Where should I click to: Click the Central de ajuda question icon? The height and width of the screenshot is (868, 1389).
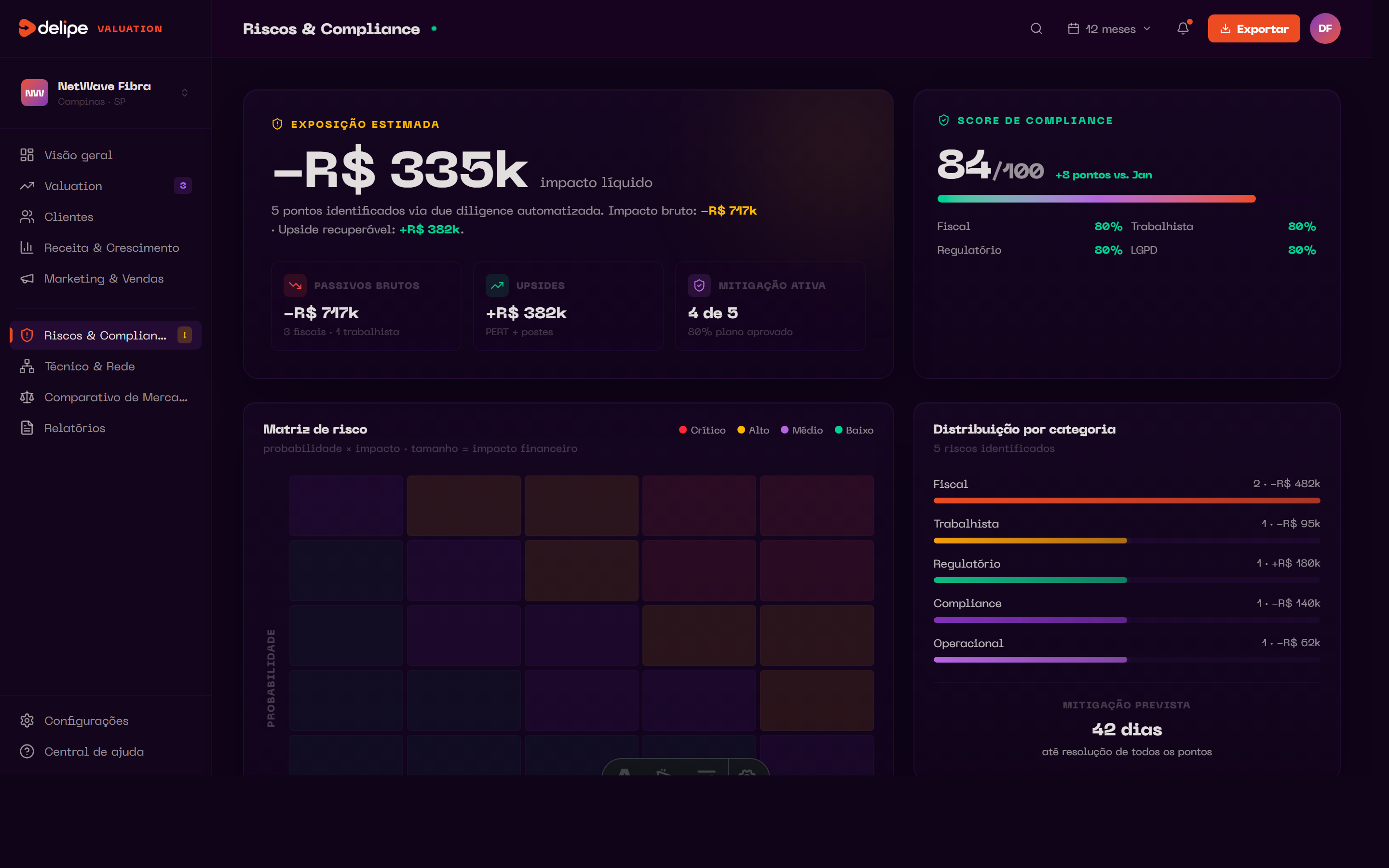(x=27, y=751)
